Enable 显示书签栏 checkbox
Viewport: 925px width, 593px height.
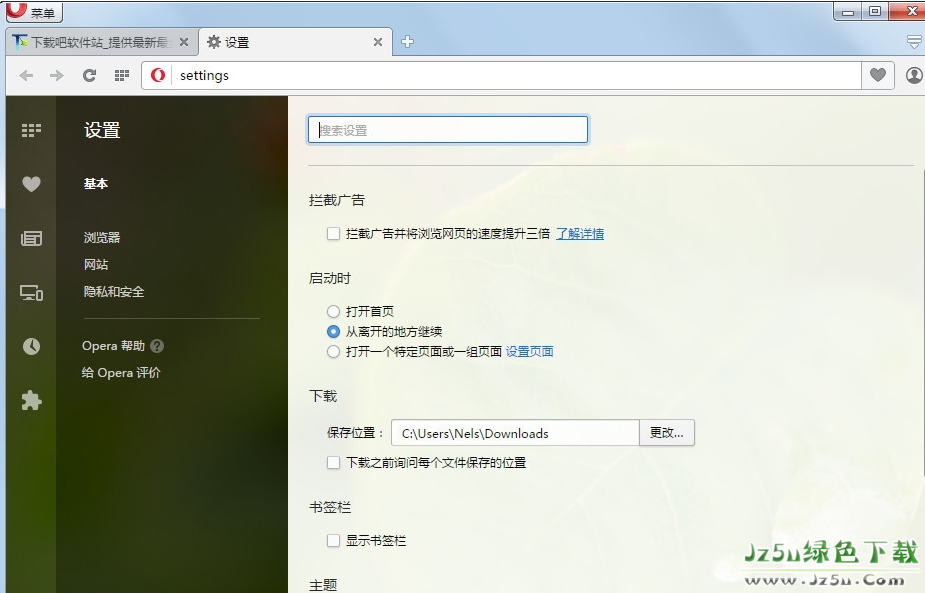(x=333, y=540)
